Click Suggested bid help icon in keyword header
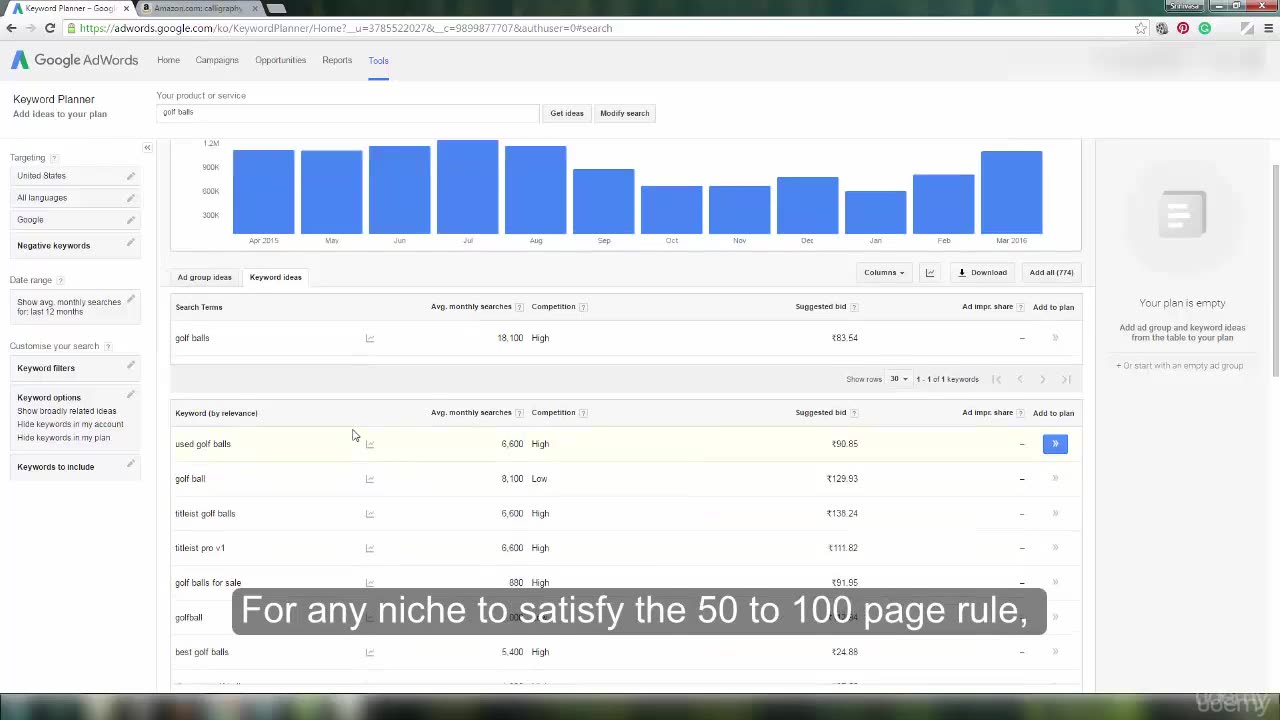 pyautogui.click(x=854, y=413)
